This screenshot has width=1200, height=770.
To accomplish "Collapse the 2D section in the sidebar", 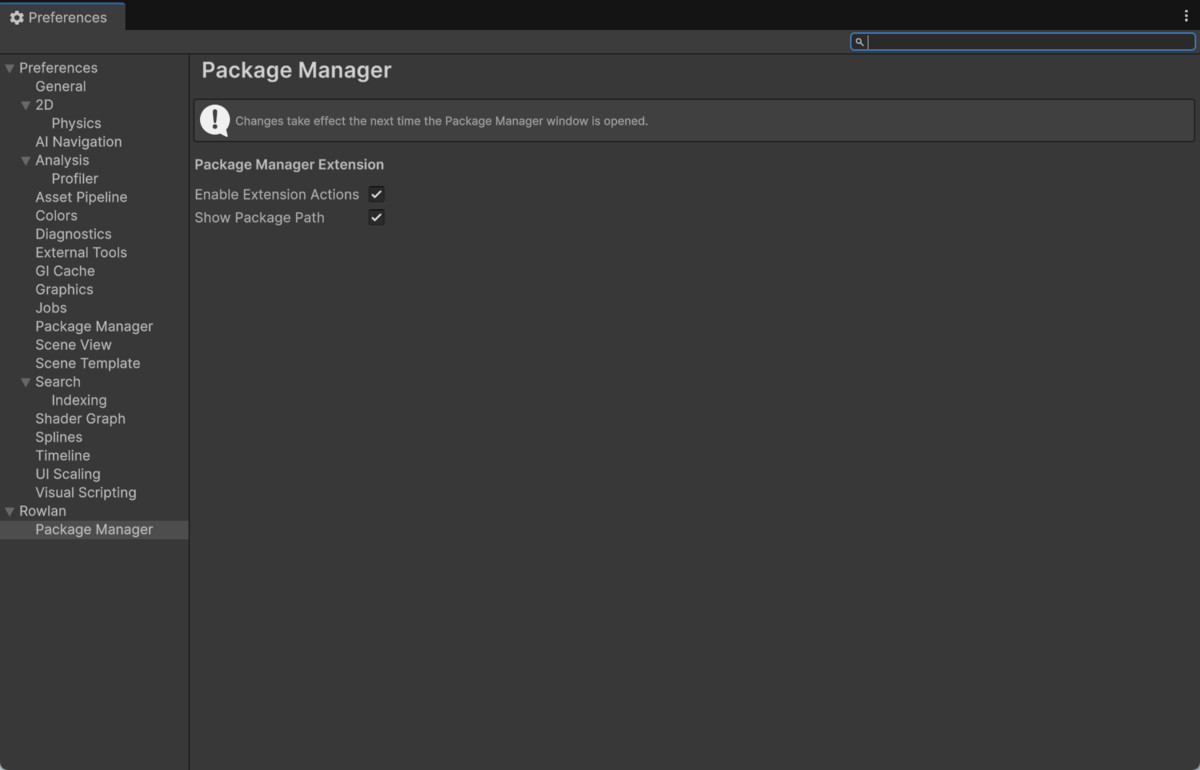I will point(25,104).
